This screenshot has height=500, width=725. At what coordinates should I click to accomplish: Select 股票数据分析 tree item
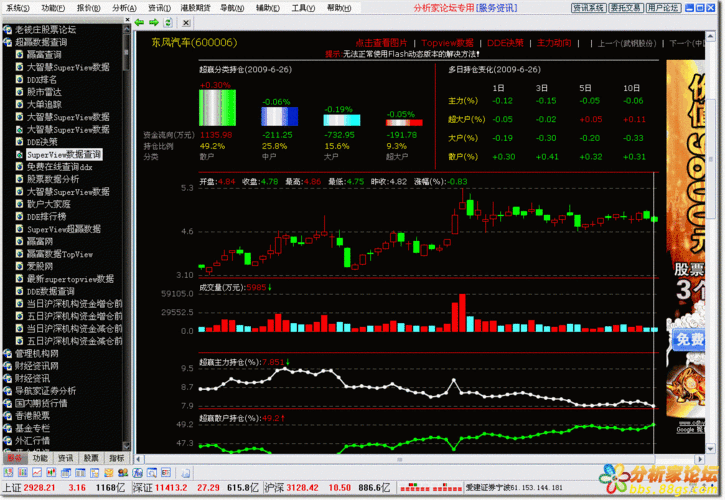pos(53,179)
